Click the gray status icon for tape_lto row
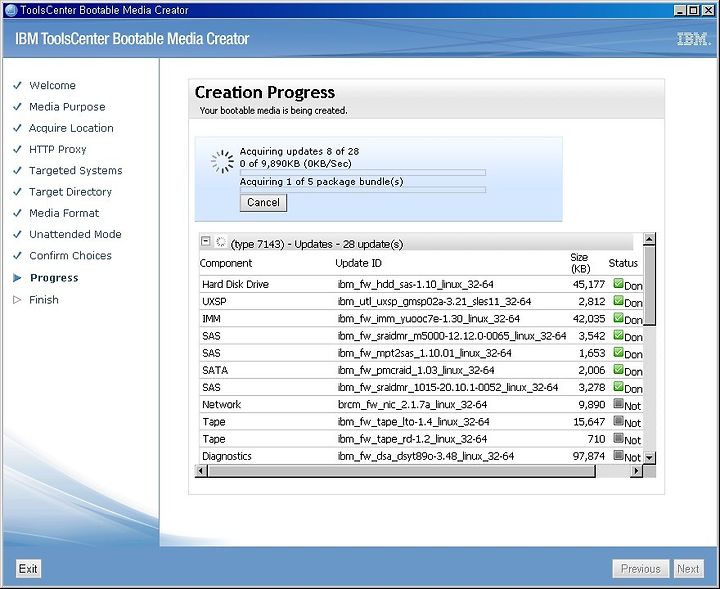720x589 pixels. 618,421
